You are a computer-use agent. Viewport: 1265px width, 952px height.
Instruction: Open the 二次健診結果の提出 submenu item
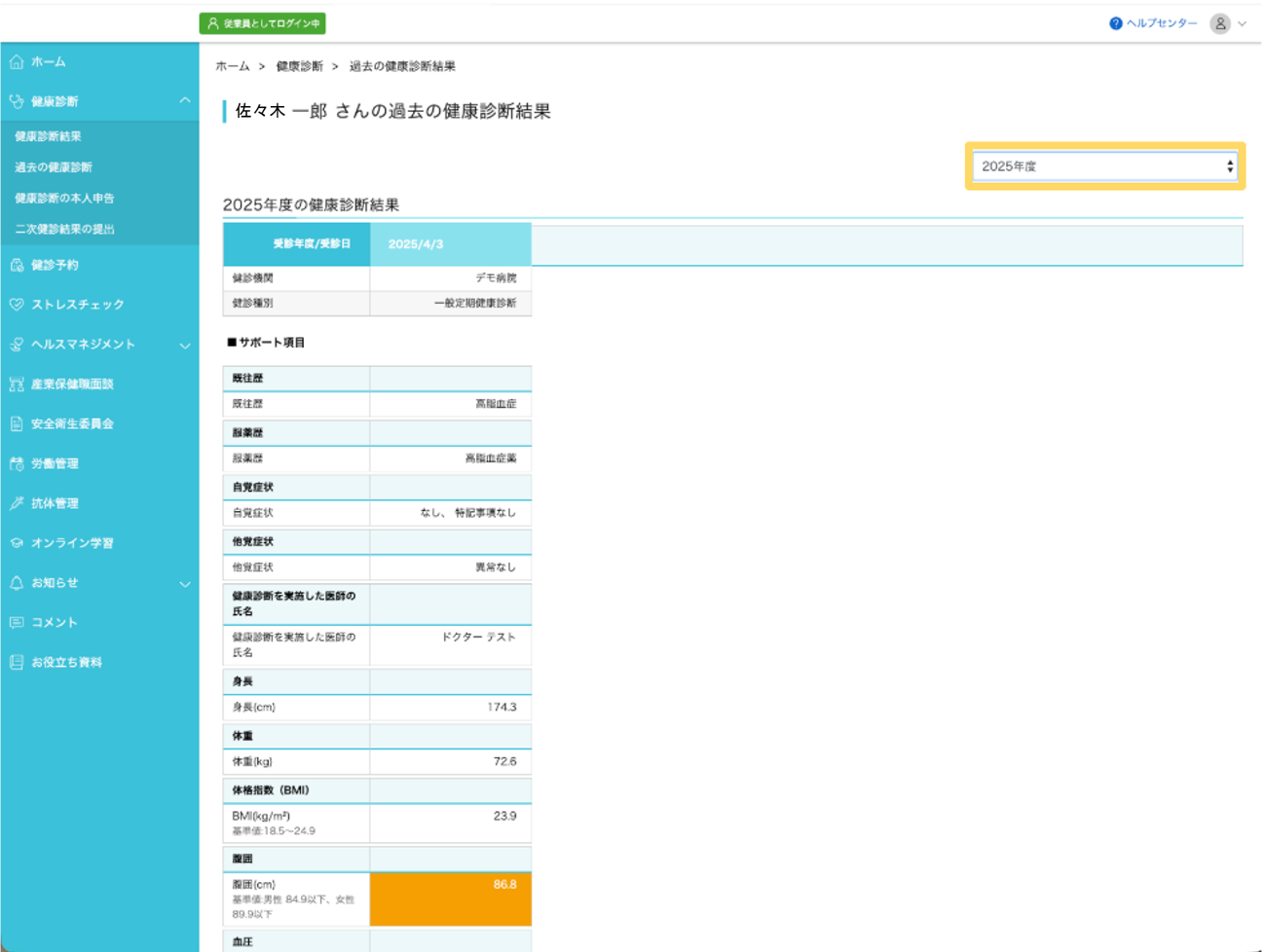click(x=64, y=230)
